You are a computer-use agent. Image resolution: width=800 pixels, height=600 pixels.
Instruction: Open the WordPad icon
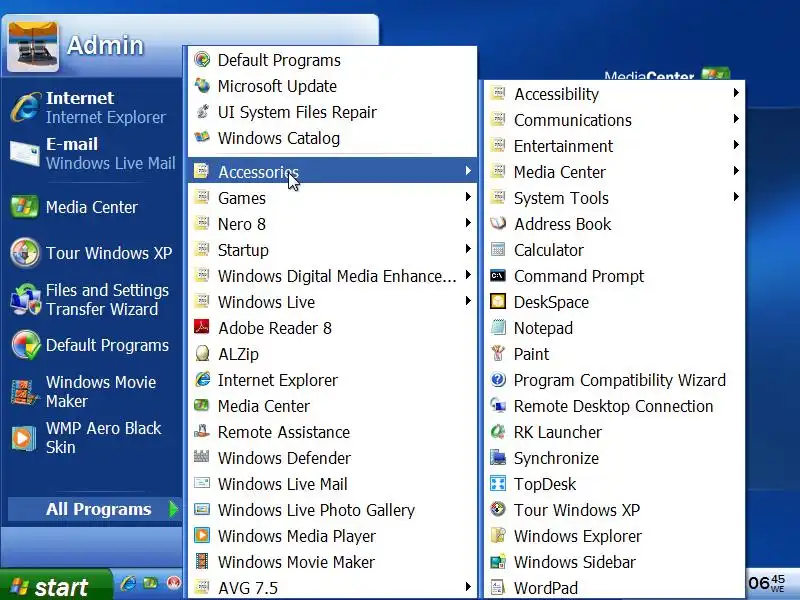498,588
